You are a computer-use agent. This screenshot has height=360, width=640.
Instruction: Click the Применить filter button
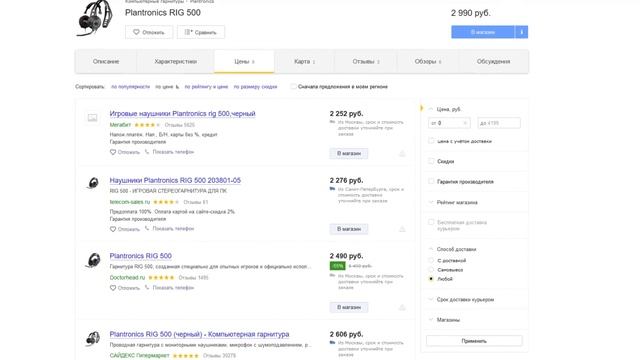click(474, 341)
